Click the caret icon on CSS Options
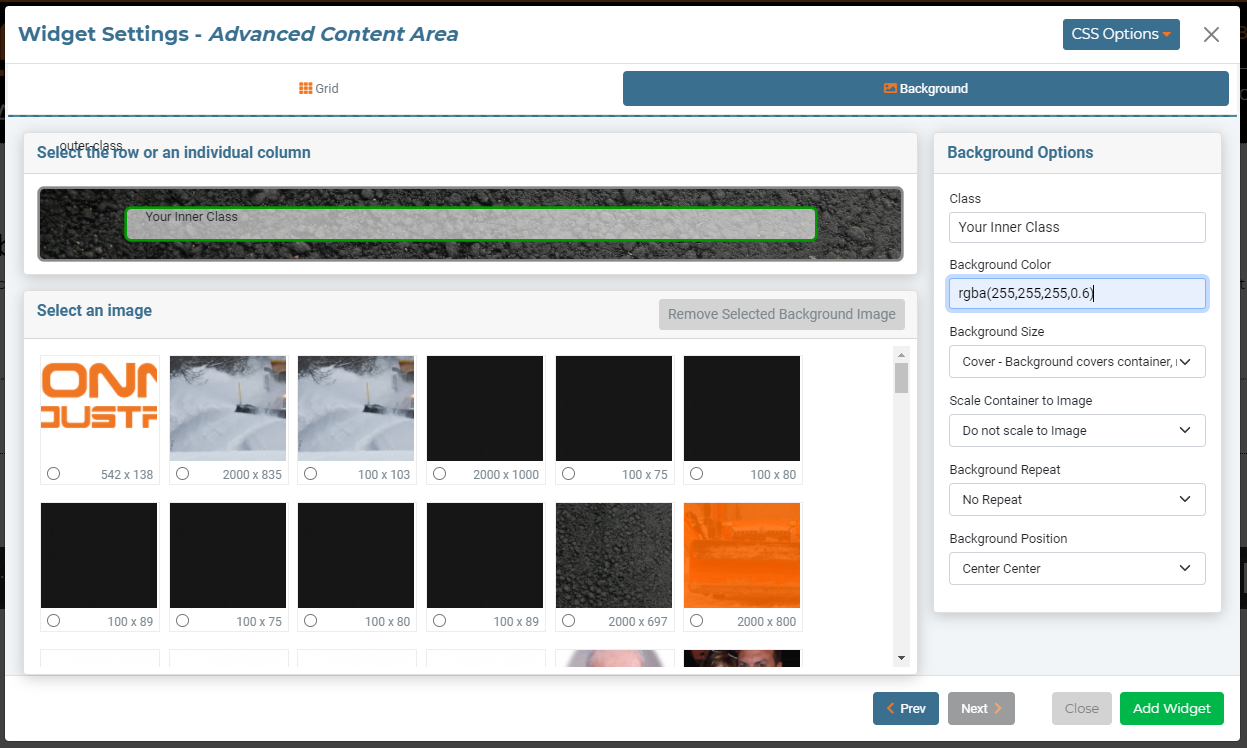This screenshot has width=1247, height=748. coord(1166,35)
